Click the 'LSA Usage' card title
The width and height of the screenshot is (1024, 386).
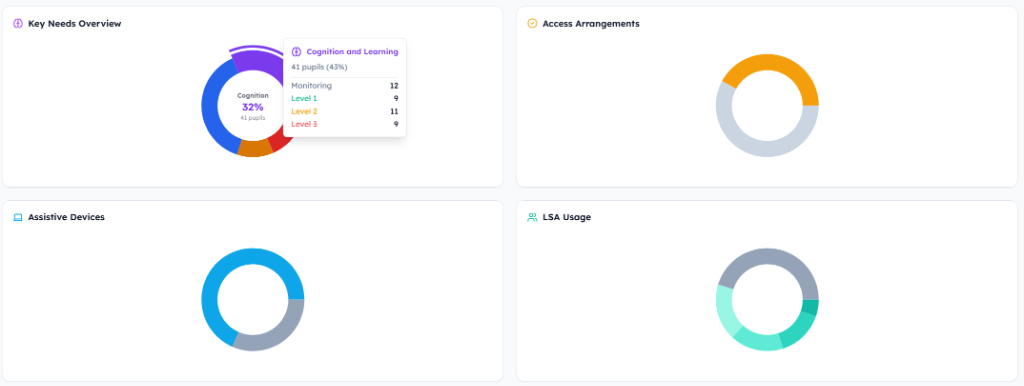[567, 217]
